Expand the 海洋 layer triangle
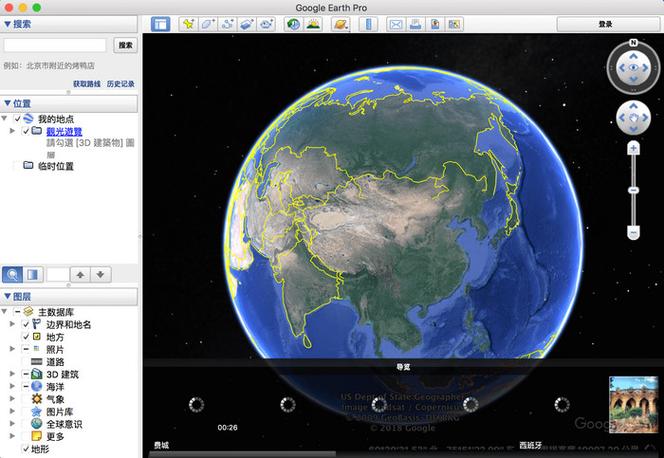 click(12, 386)
